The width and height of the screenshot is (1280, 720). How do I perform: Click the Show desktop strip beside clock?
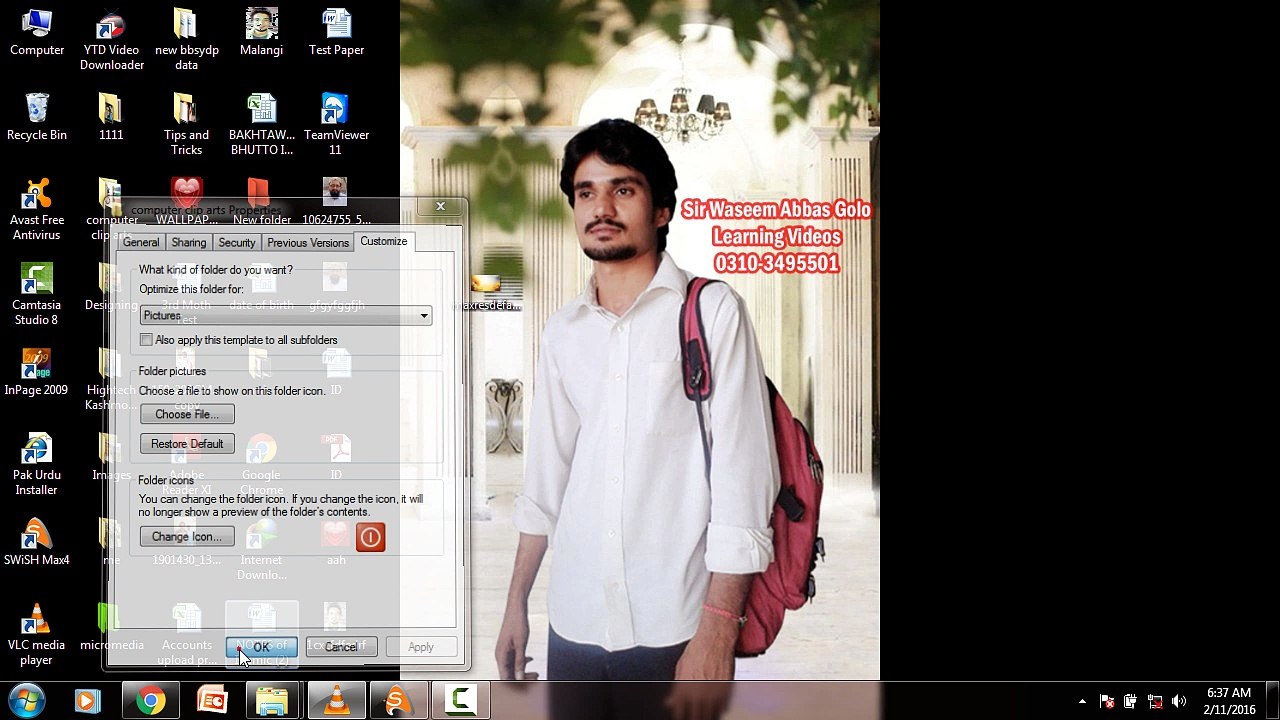[1272, 701]
